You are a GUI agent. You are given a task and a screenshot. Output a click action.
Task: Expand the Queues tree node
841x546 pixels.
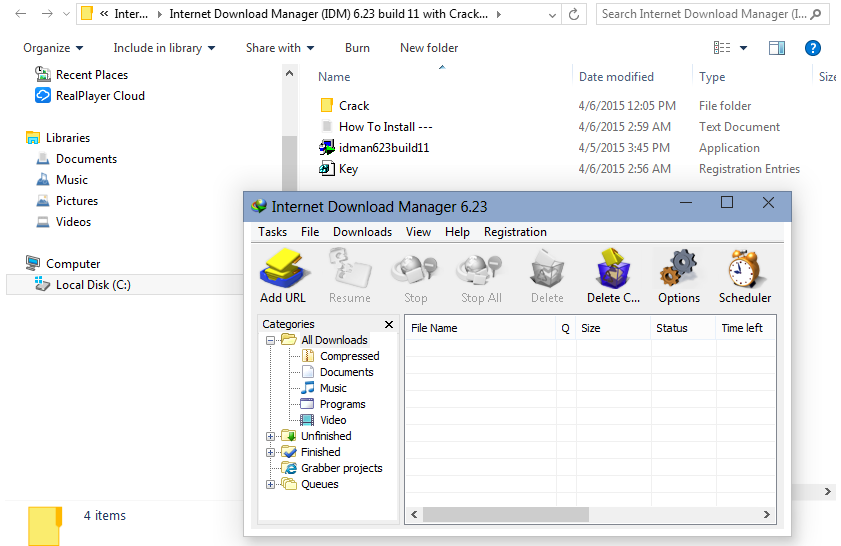click(270, 485)
